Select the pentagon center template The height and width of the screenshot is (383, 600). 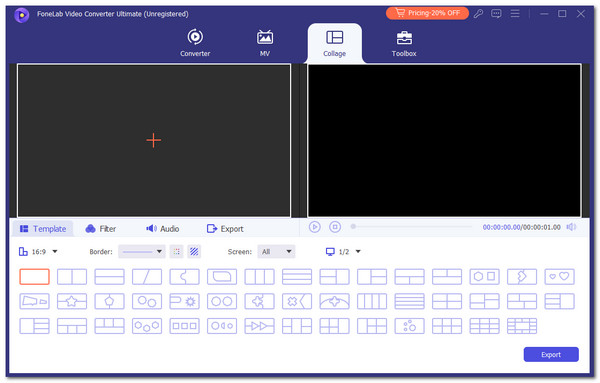pos(109,302)
